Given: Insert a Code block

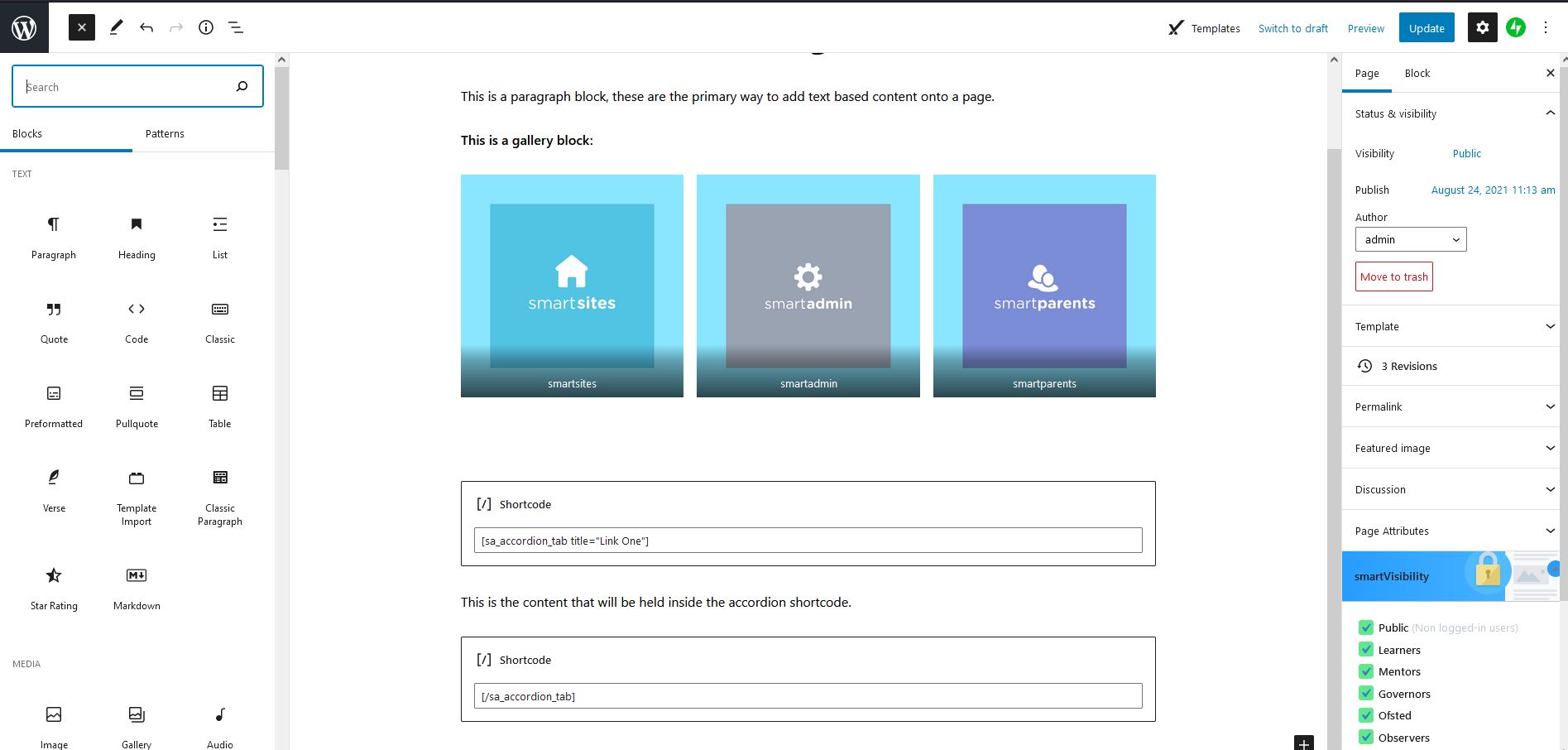Looking at the screenshot, I should click(137, 321).
